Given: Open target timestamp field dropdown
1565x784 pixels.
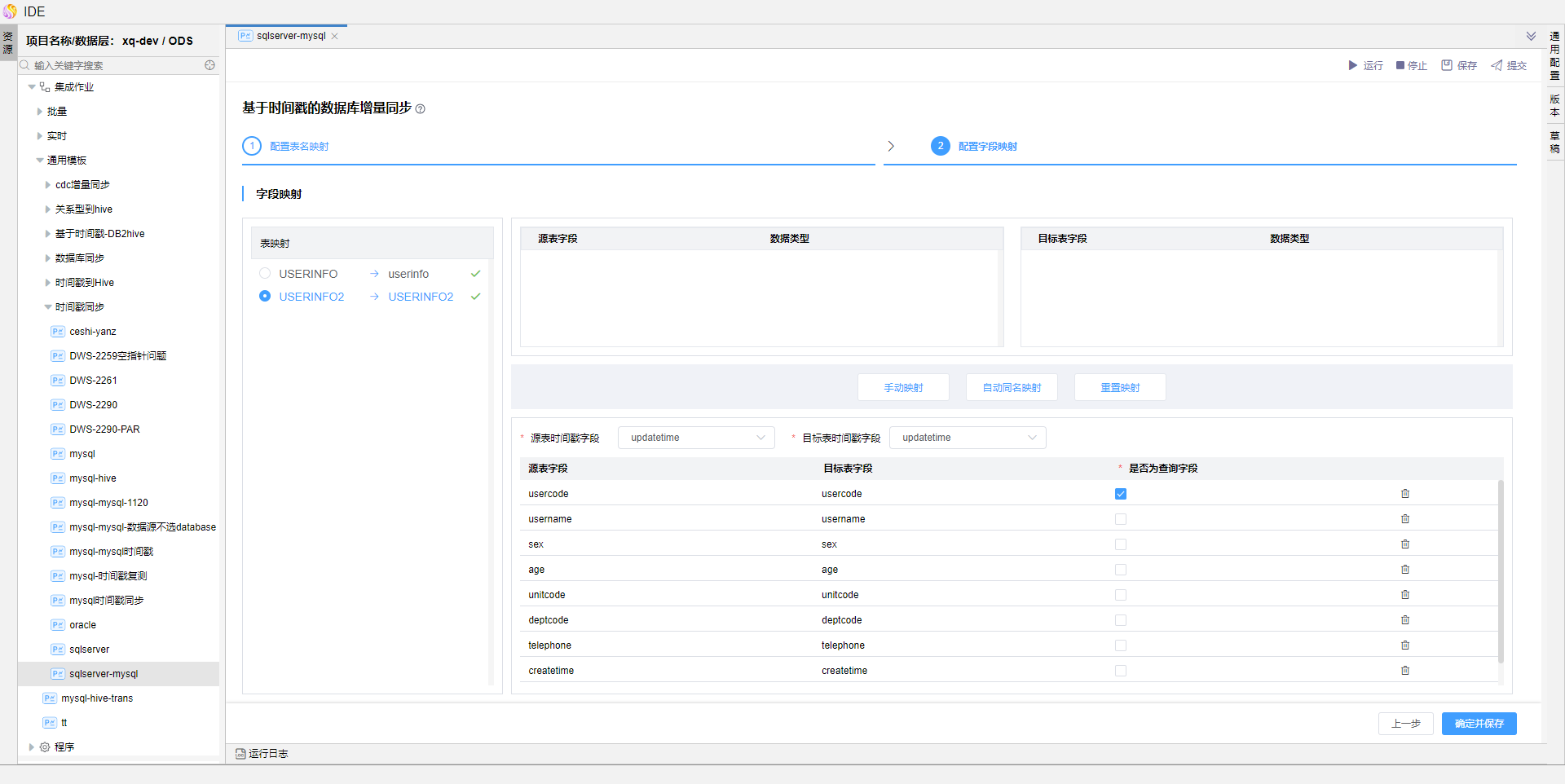Looking at the screenshot, I should (x=968, y=438).
